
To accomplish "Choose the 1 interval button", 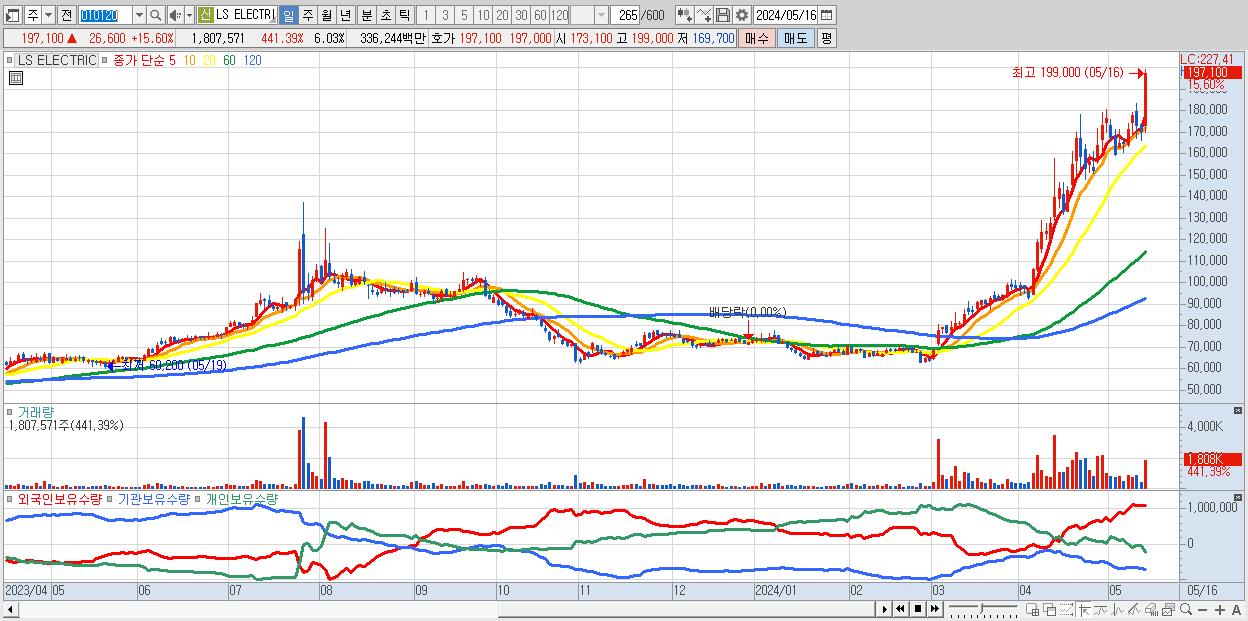I will click(x=426, y=15).
